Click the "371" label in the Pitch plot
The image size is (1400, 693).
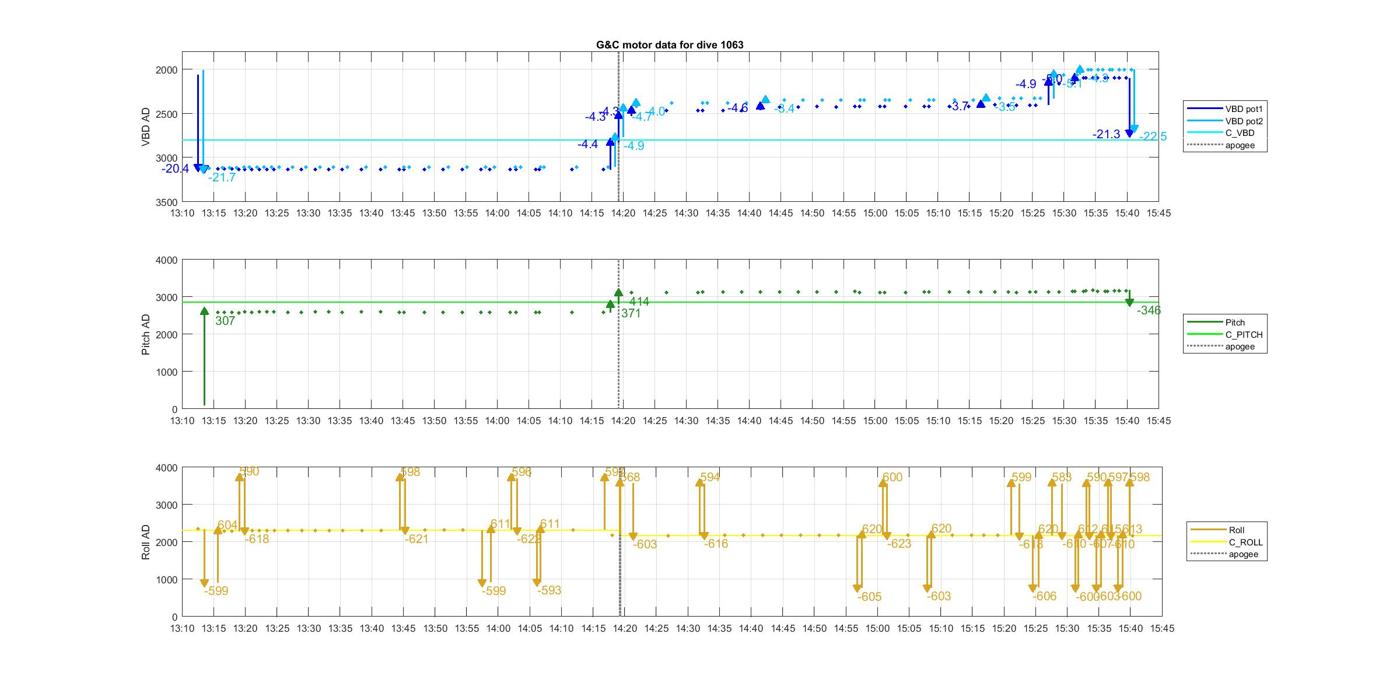631,314
